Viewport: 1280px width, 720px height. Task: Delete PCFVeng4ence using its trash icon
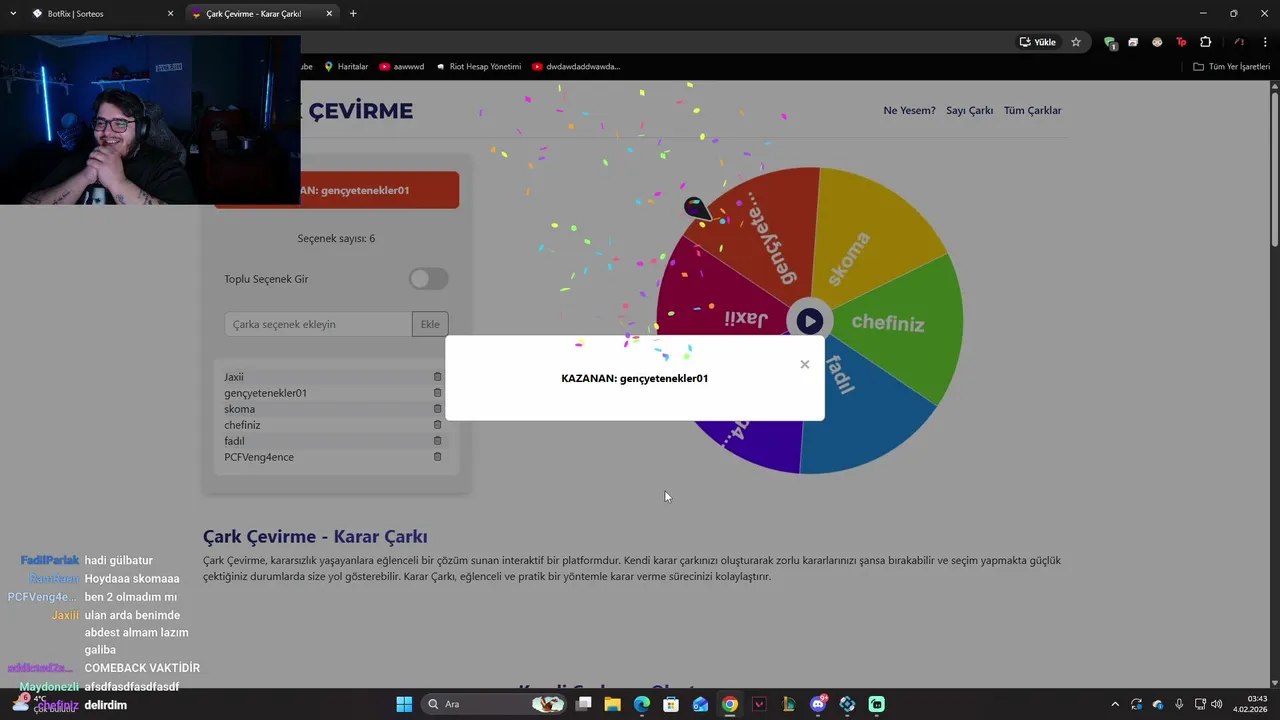(437, 457)
